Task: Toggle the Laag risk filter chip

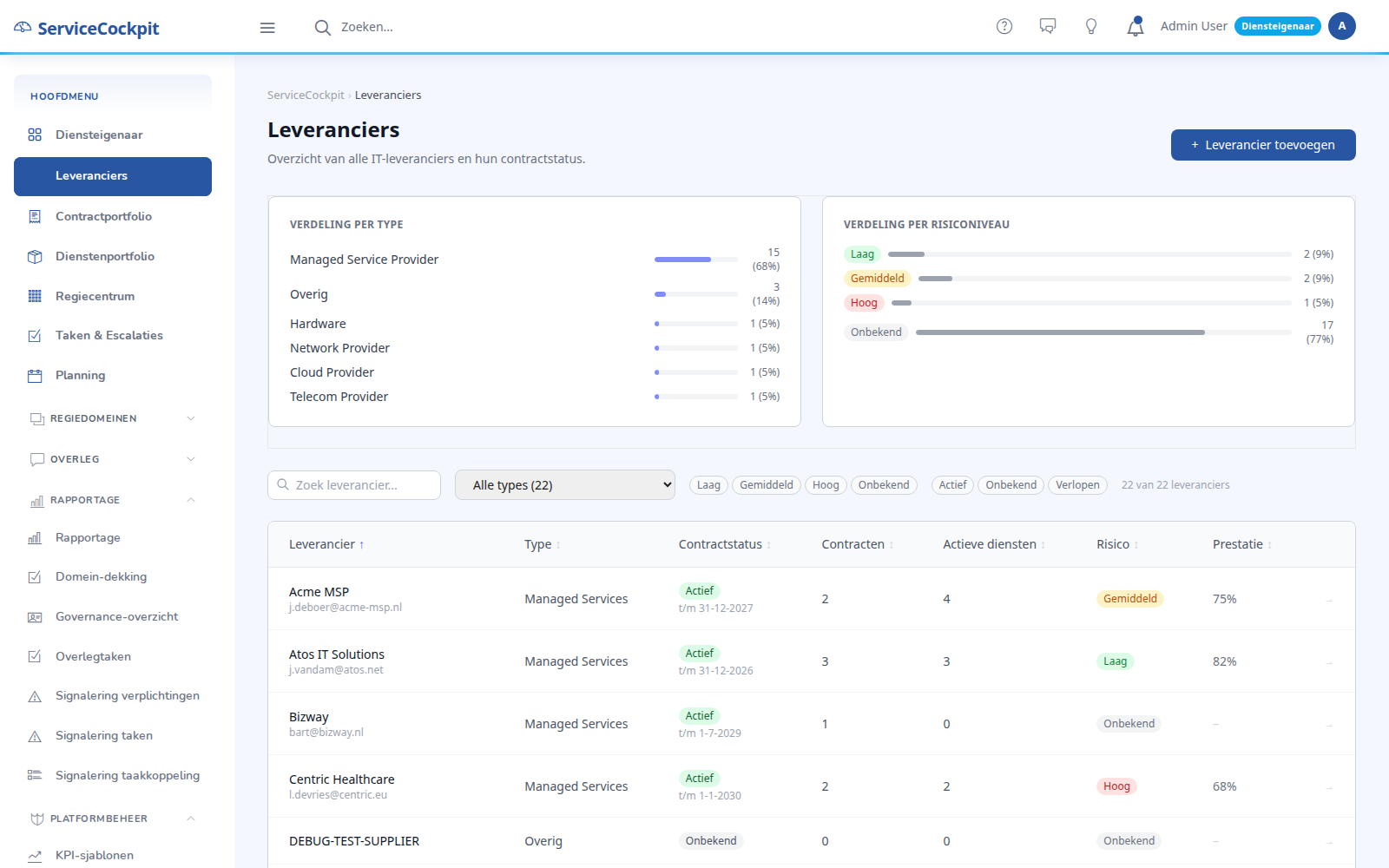Action: (708, 485)
